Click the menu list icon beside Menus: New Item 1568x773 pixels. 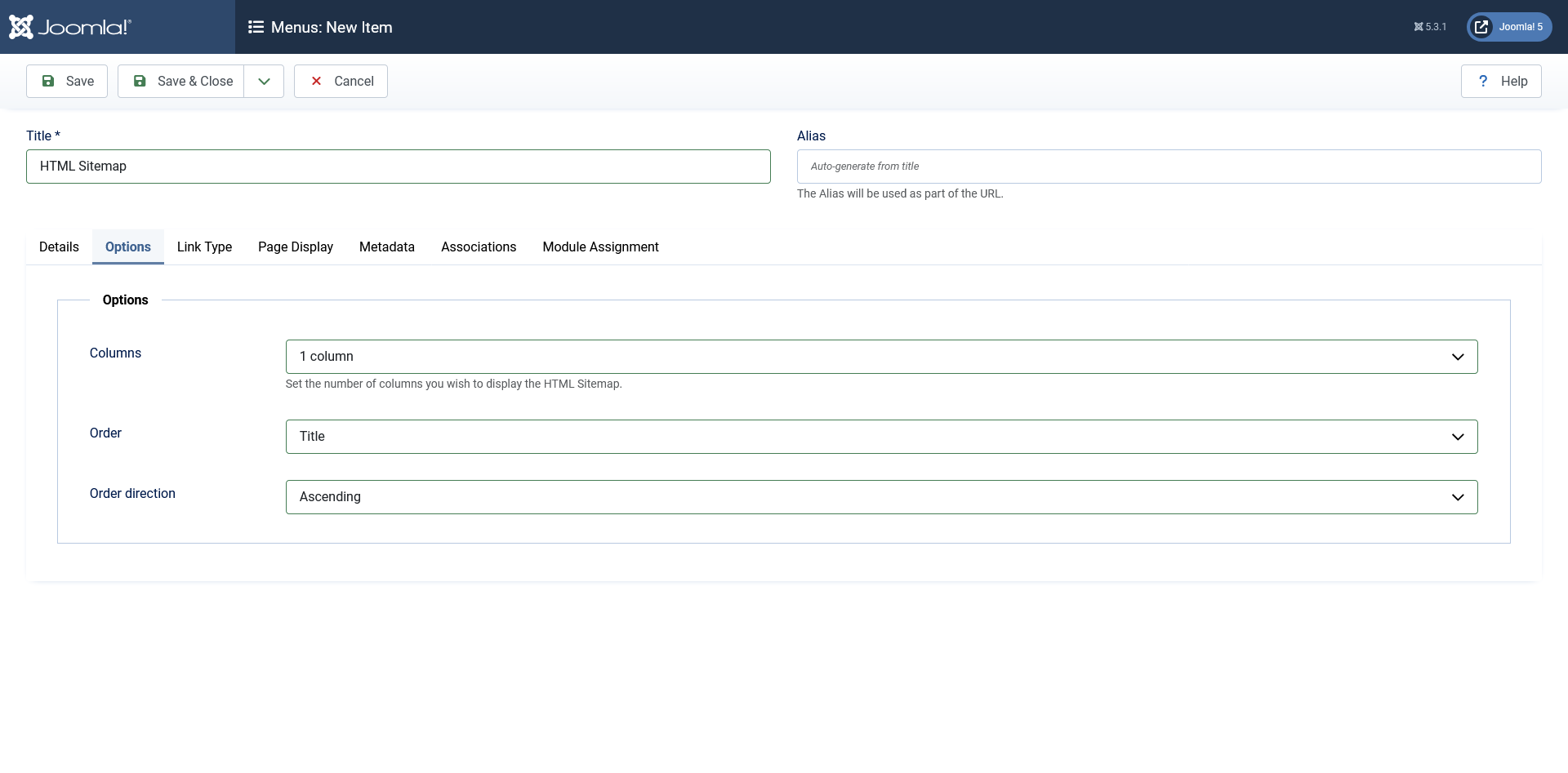[x=256, y=27]
